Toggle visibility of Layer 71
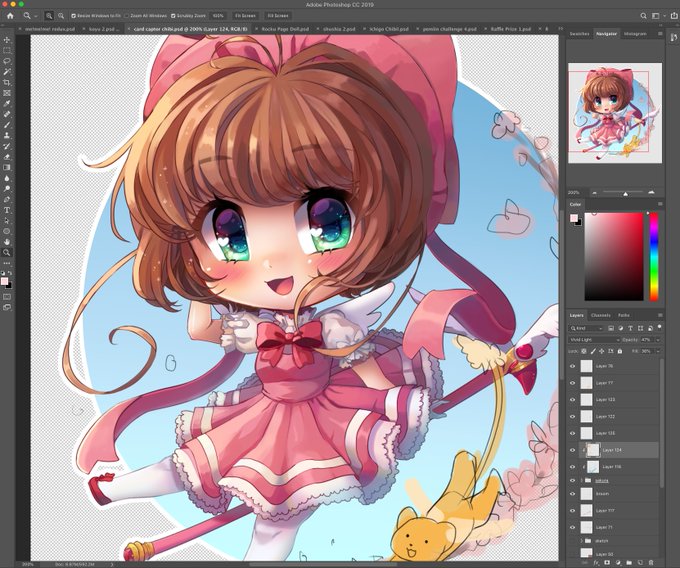 (572, 527)
